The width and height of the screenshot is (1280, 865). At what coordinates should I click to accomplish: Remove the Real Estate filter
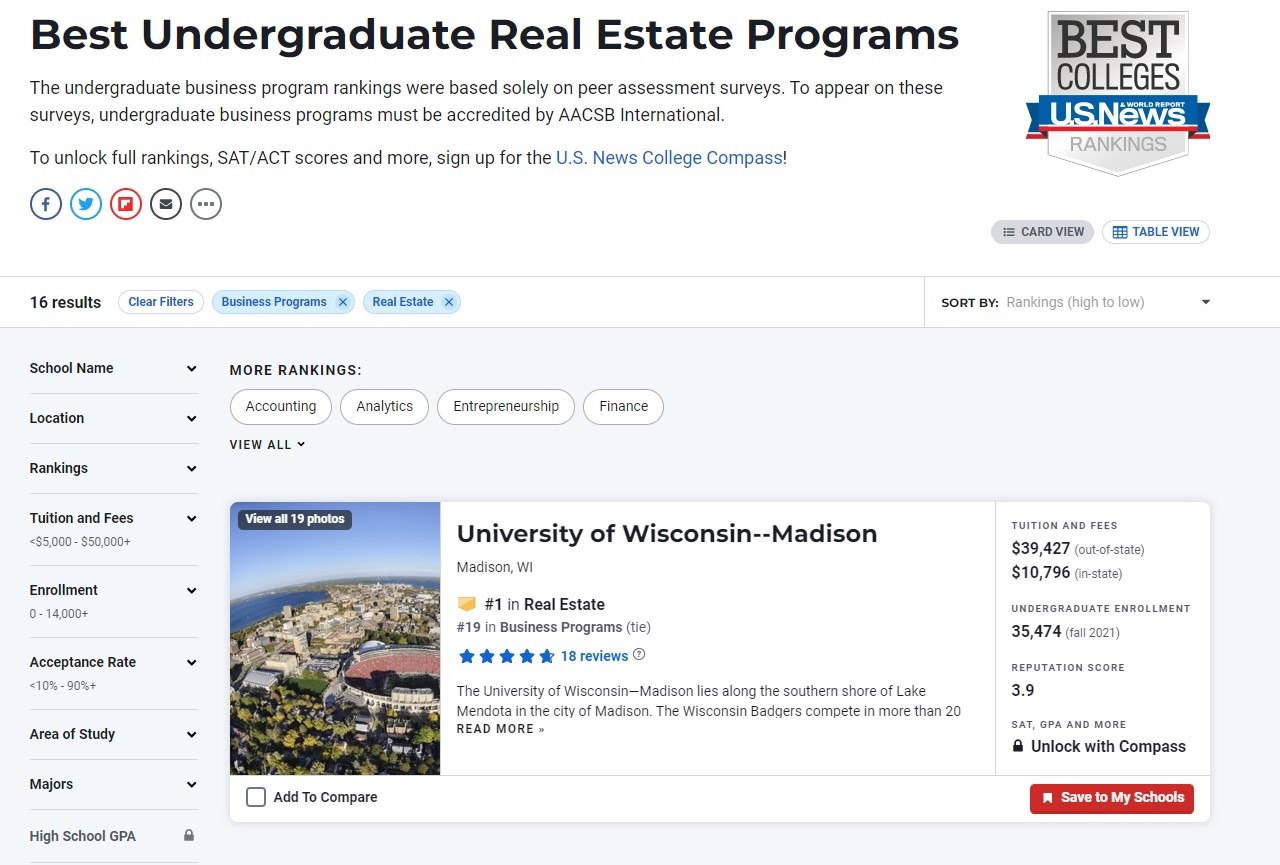click(x=449, y=301)
